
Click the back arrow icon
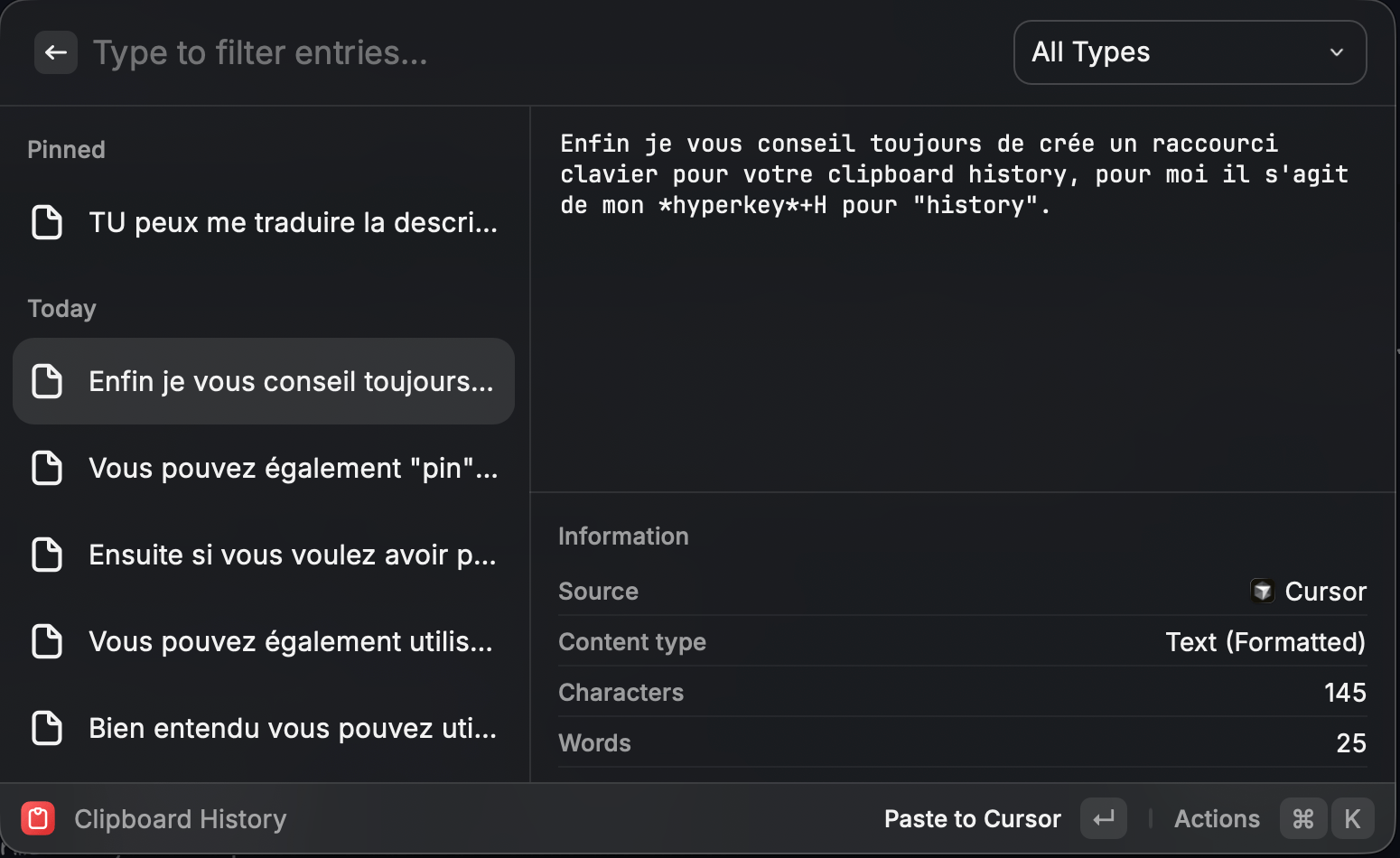[x=56, y=52]
